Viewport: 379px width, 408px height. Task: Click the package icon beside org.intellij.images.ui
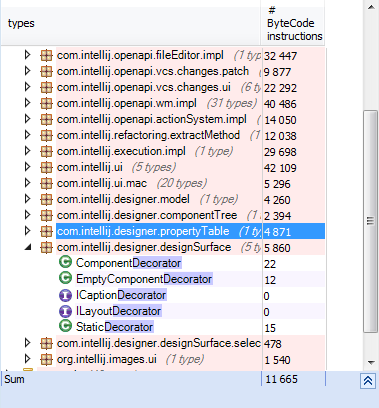click(x=46, y=359)
